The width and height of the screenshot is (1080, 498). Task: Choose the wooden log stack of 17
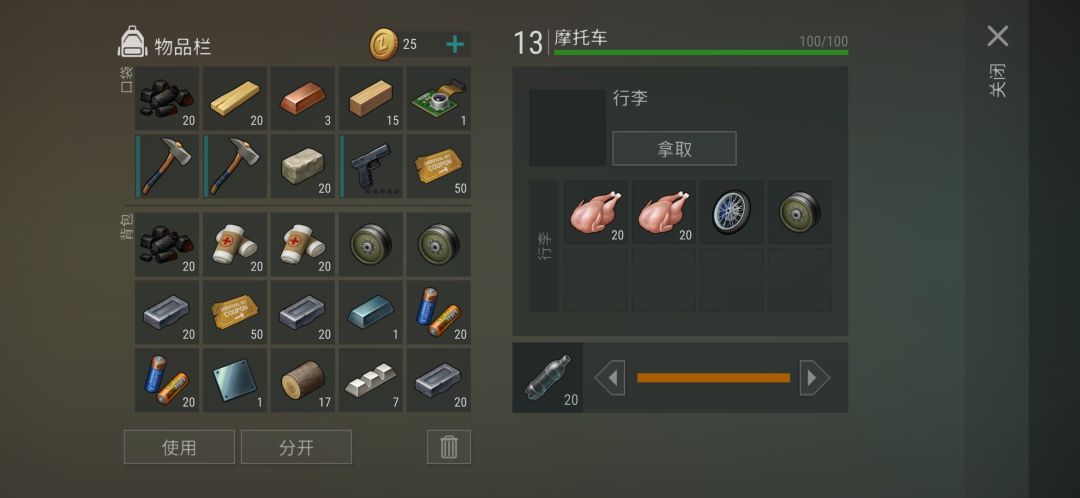pyautogui.click(x=303, y=380)
